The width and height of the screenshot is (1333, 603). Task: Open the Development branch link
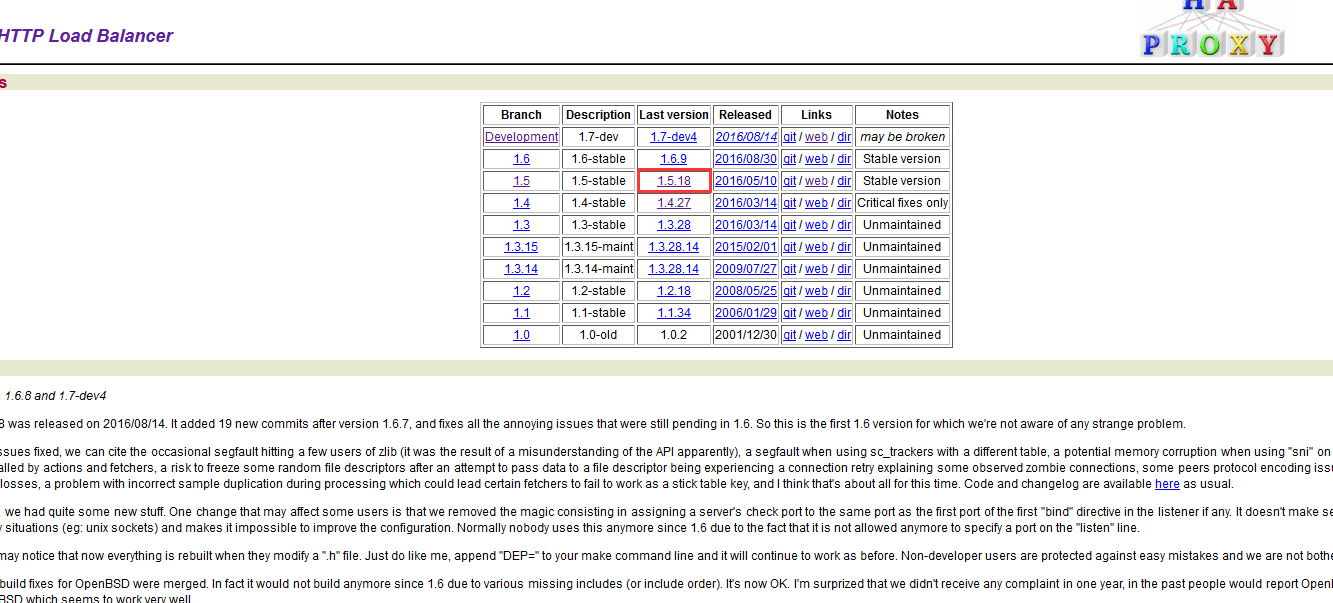coord(521,137)
